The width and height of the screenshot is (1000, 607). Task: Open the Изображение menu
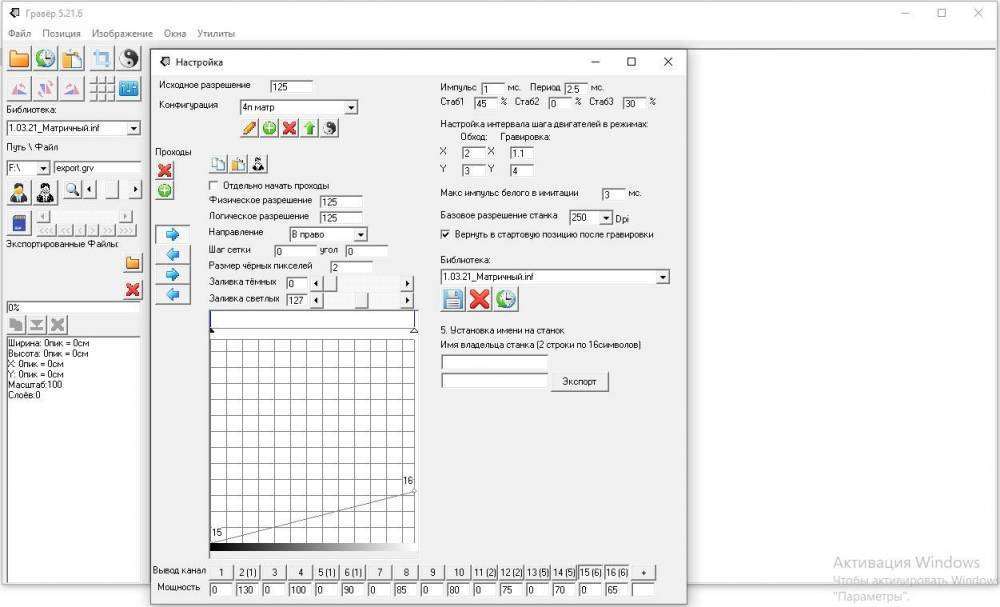click(x=122, y=33)
